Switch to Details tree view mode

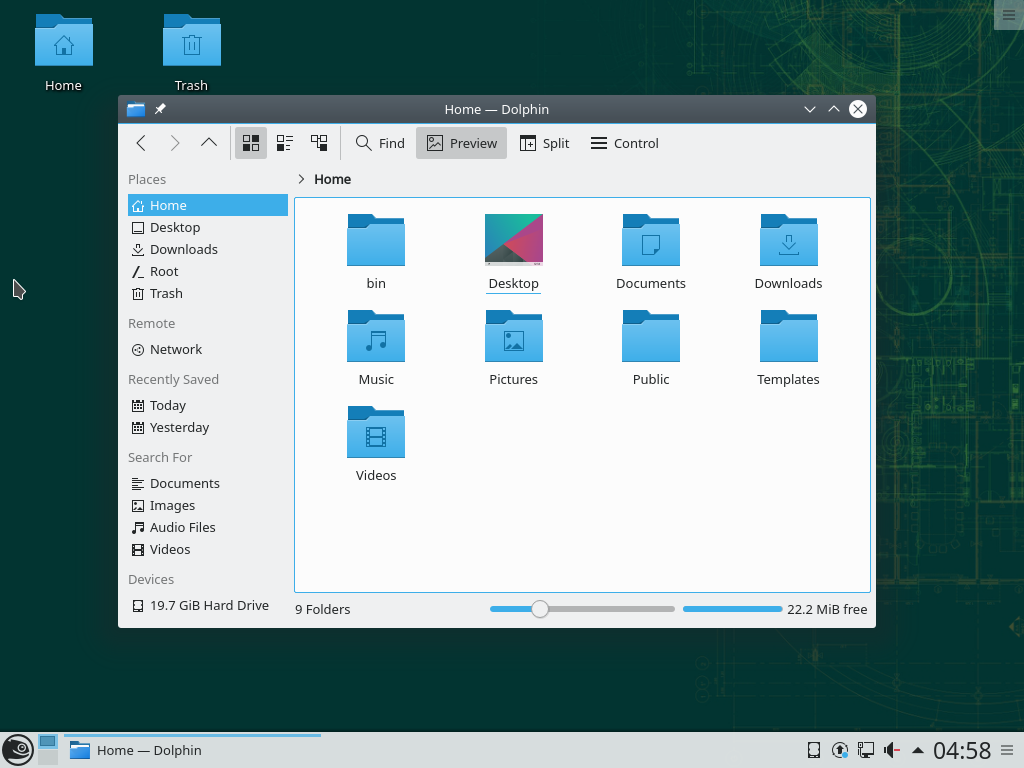coord(319,143)
